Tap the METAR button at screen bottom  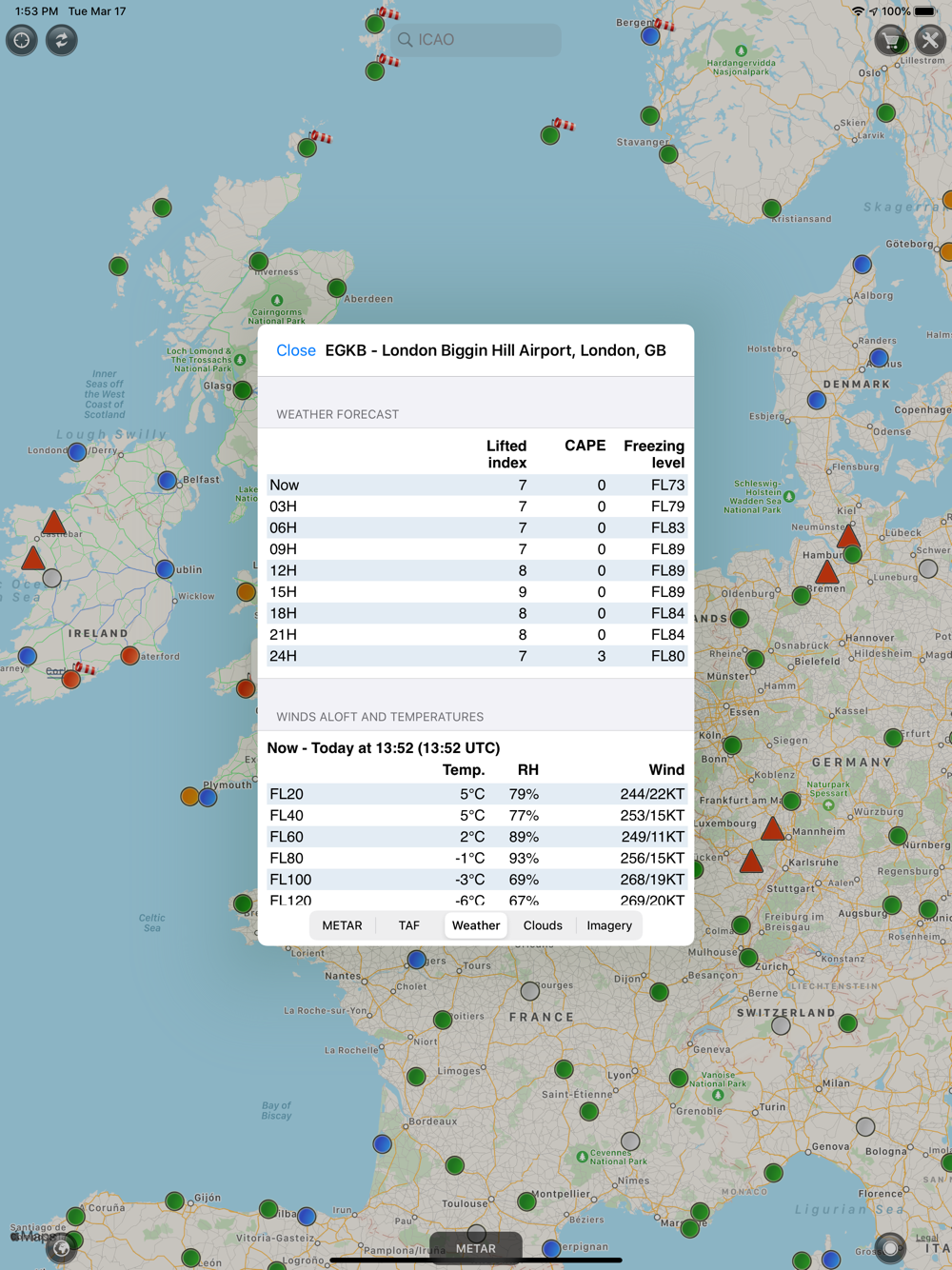tap(476, 1248)
